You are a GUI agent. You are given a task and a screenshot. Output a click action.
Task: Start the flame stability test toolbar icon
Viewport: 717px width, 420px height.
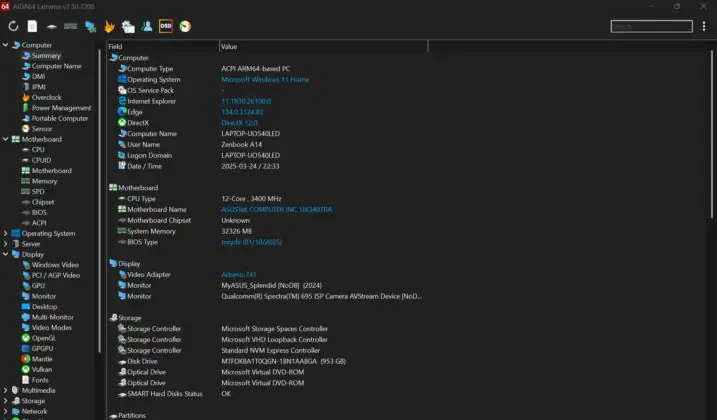click(109, 27)
